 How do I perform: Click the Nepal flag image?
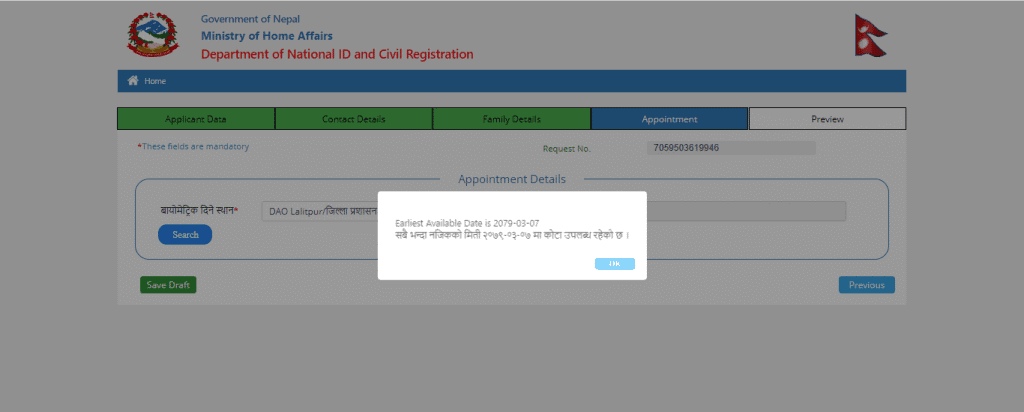pyautogui.click(x=871, y=35)
